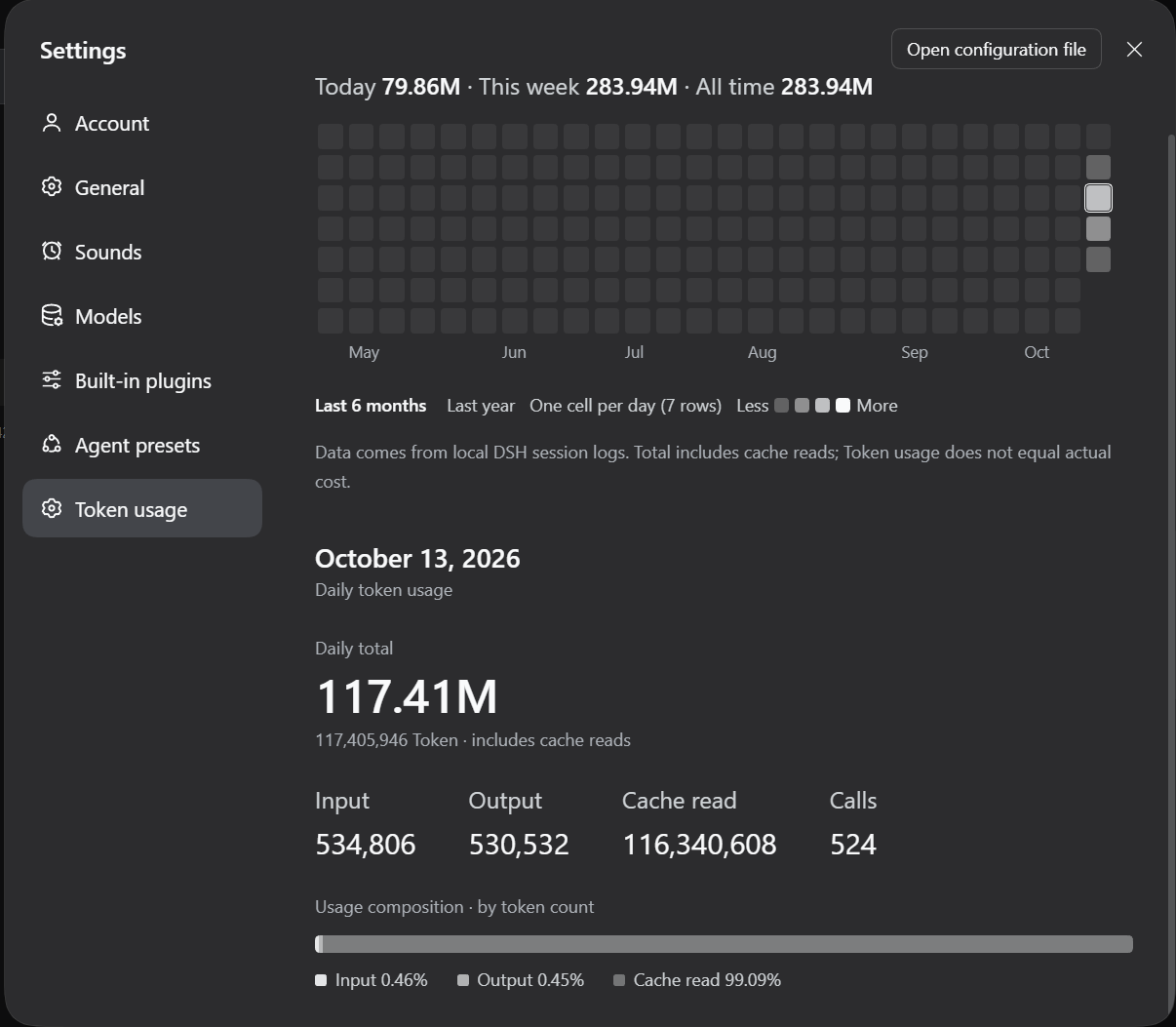This screenshot has width=1176, height=1027.
Task: Click the heatmap cell above the highlighted one
Action: (1099, 167)
